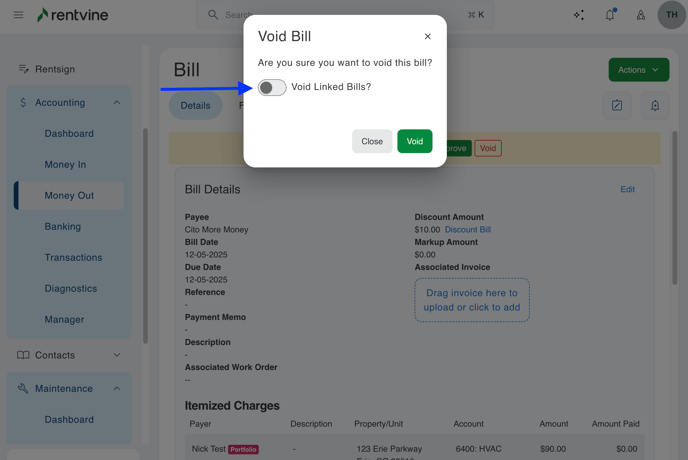
Task: Select Money In from sidebar
Action: pos(65,165)
